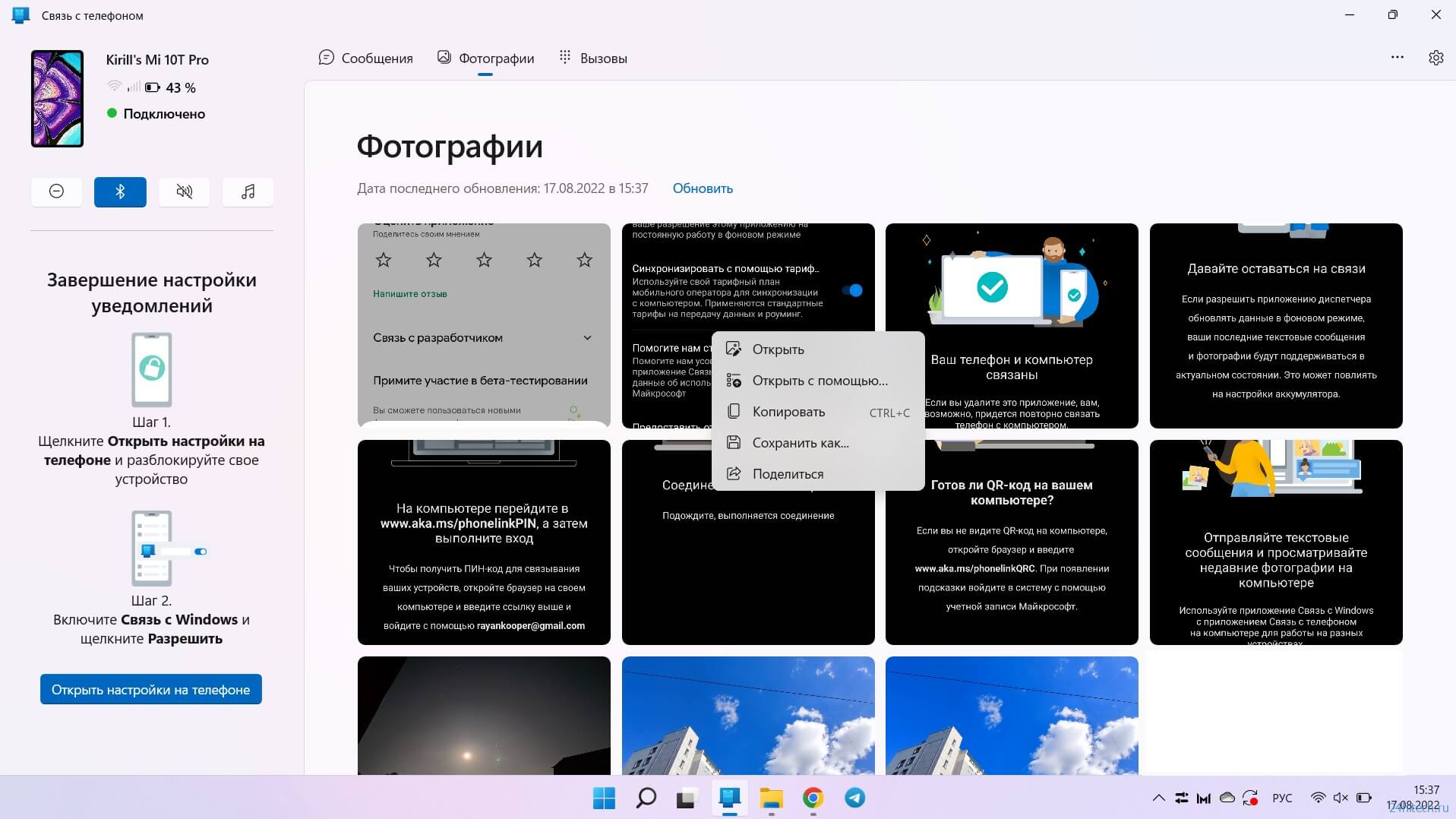Open Telegram from the taskbar
Screen dimensions: 1456x819
point(854,798)
